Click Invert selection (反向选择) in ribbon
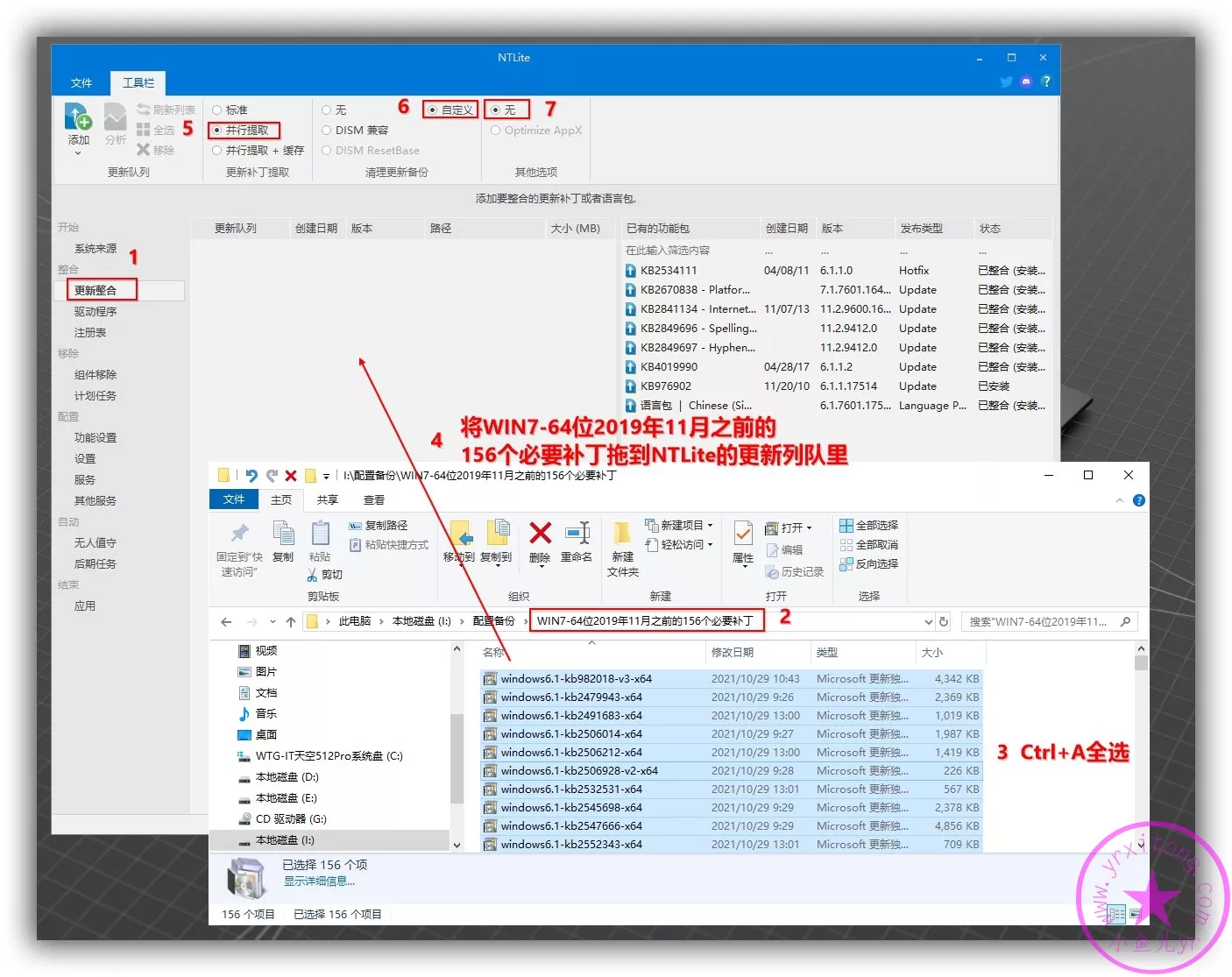 868,563
